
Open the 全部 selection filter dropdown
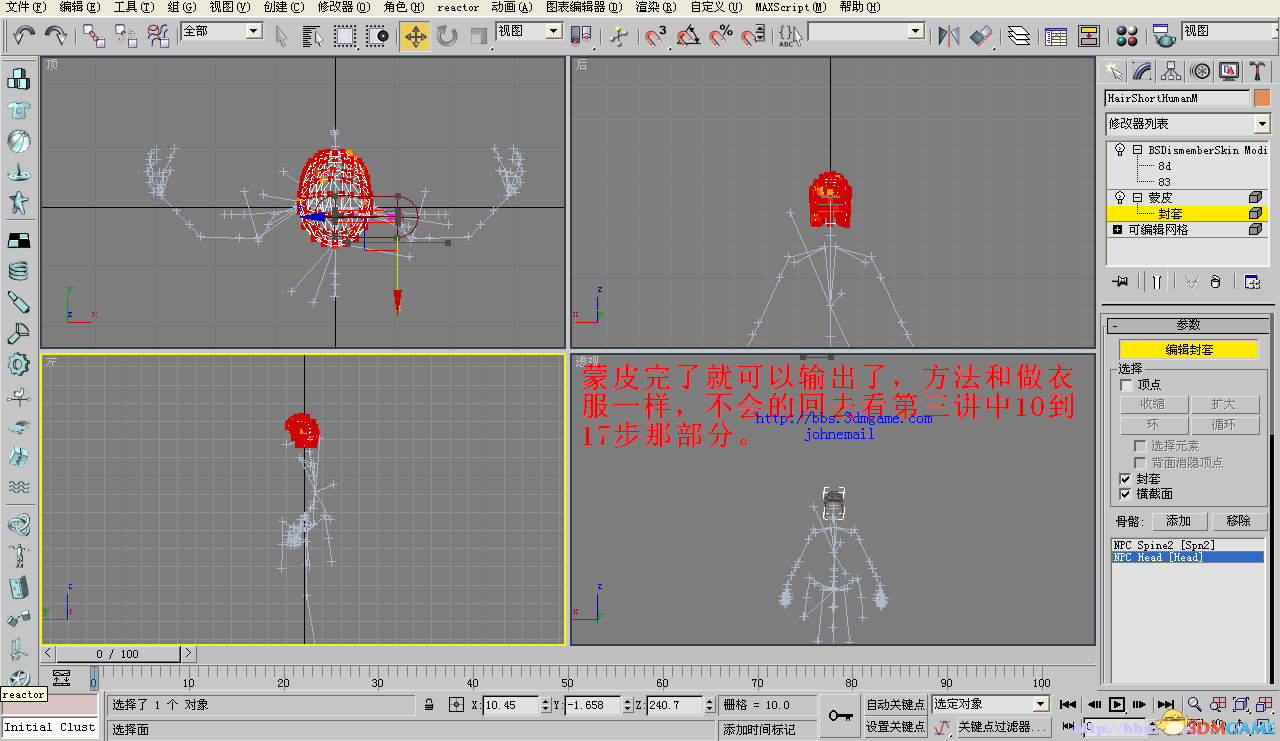(x=221, y=31)
